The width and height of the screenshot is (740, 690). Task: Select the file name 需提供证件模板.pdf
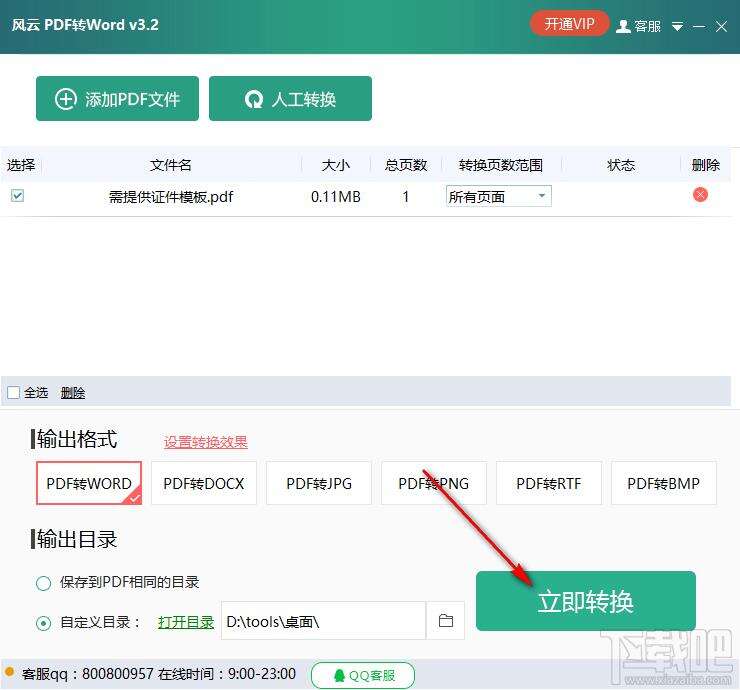171,196
